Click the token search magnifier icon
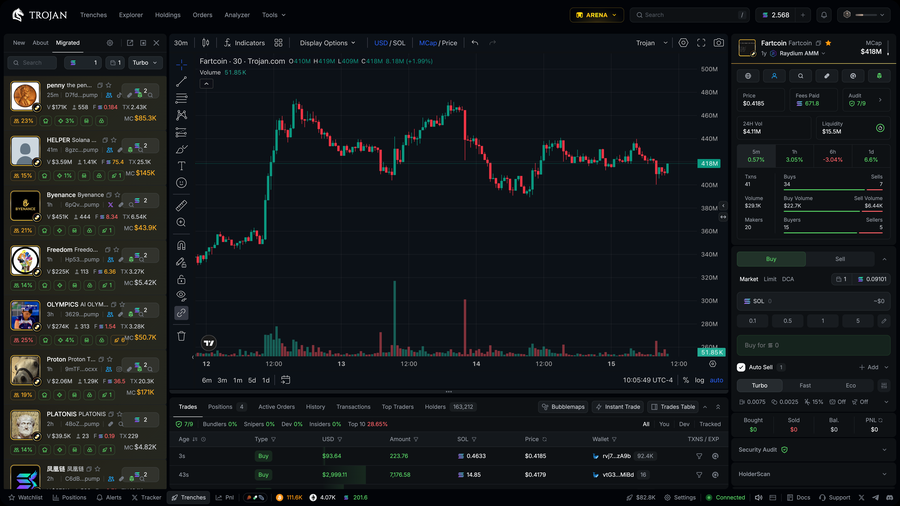Viewport: 900px width, 506px height. (x=800, y=76)
